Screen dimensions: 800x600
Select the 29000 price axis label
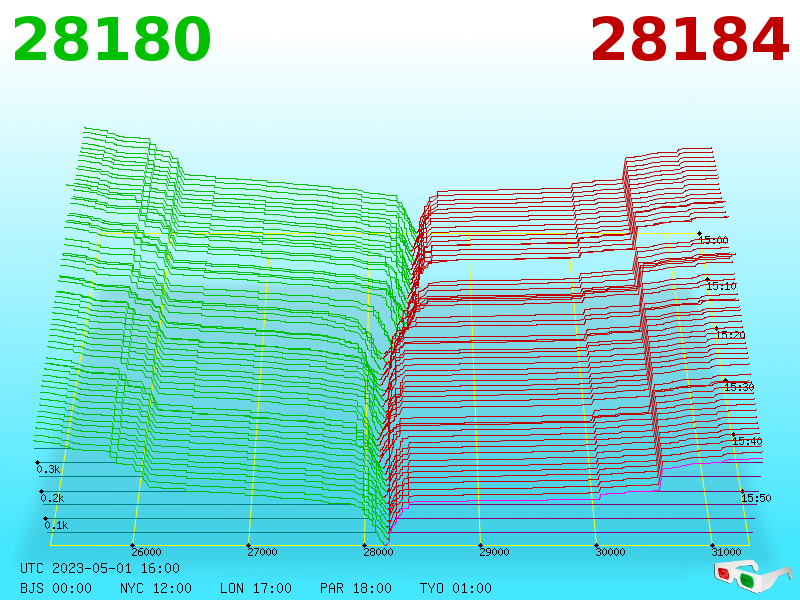(x=494, y=552)
